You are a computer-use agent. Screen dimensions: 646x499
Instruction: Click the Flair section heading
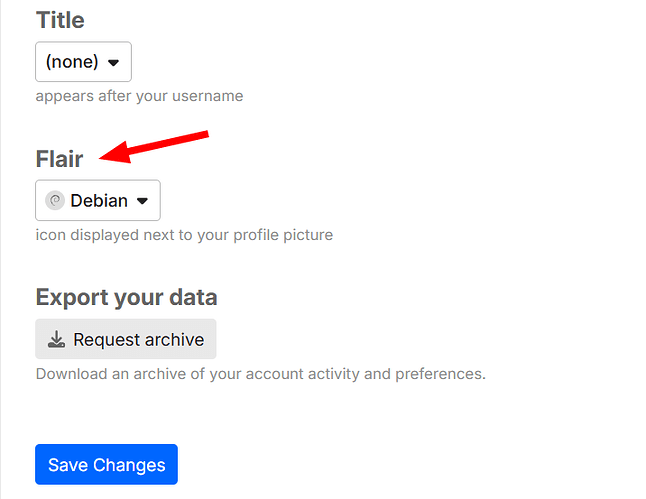point(59,159)
